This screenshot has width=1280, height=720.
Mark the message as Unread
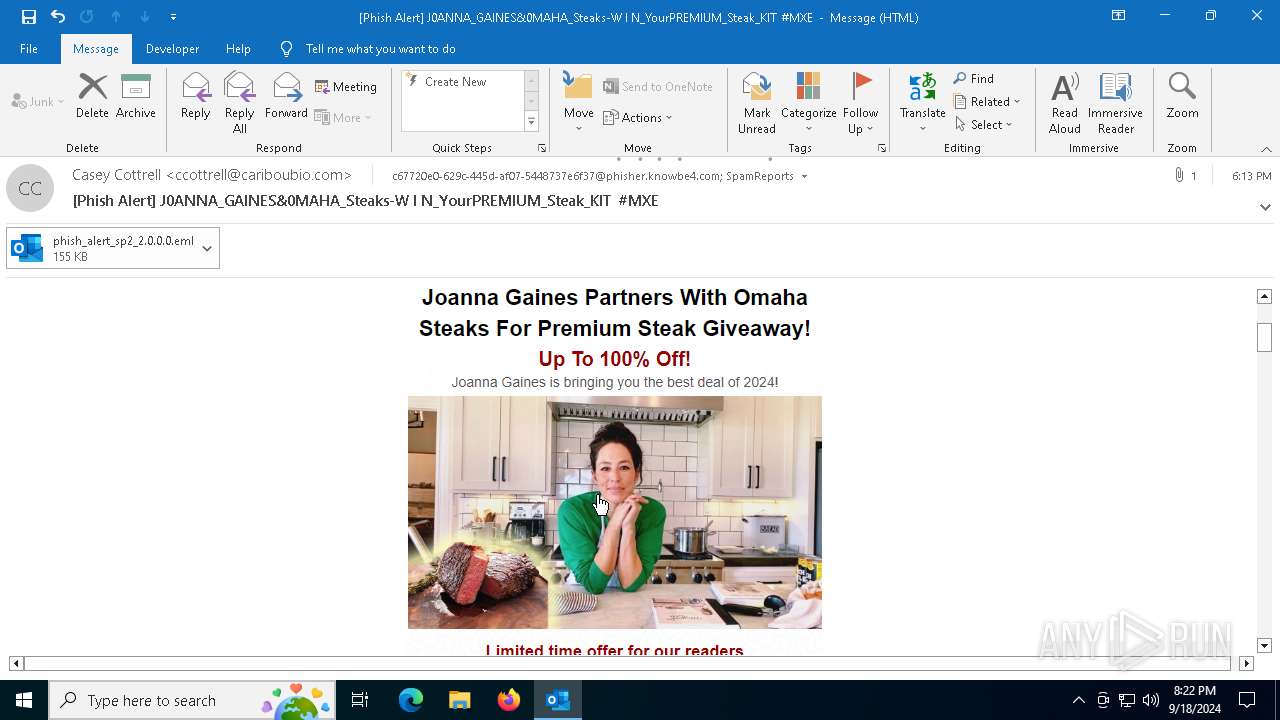point(757,102)
